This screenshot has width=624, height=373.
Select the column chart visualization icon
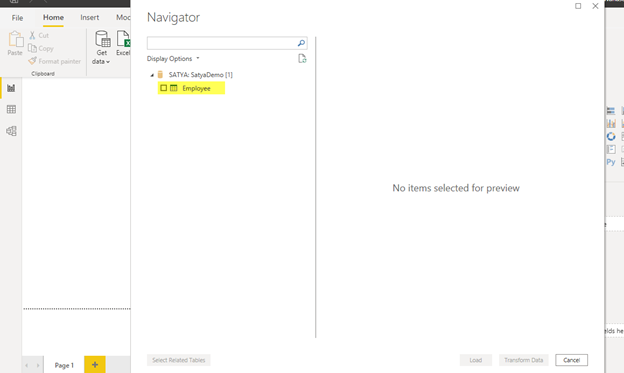pyautogui.click(x=611, y=123)
